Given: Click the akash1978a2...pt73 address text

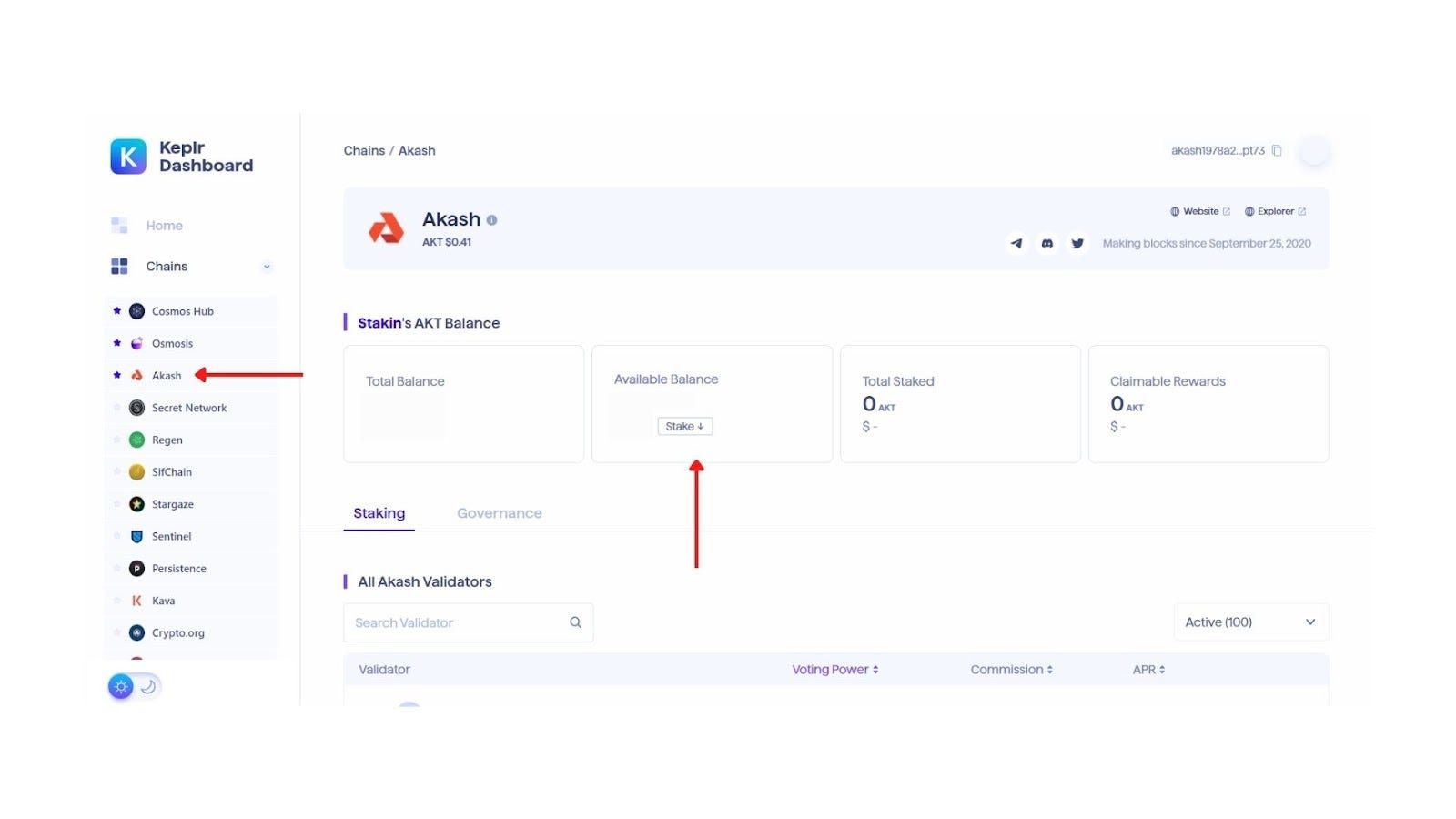Looking at the screenshot, I should coord(1218,151).
